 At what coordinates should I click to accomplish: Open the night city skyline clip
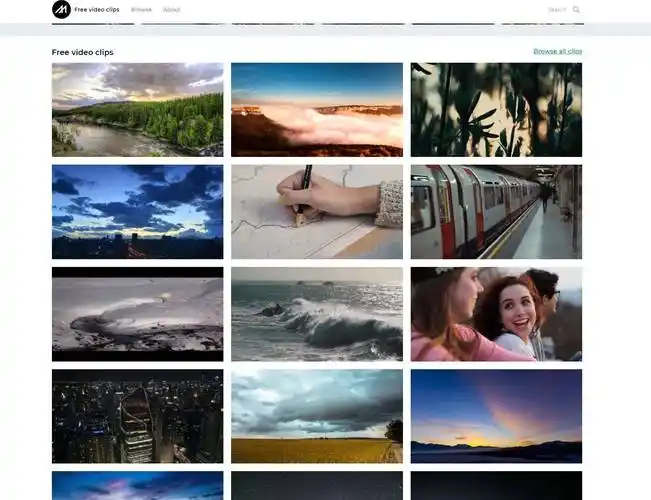137,416
